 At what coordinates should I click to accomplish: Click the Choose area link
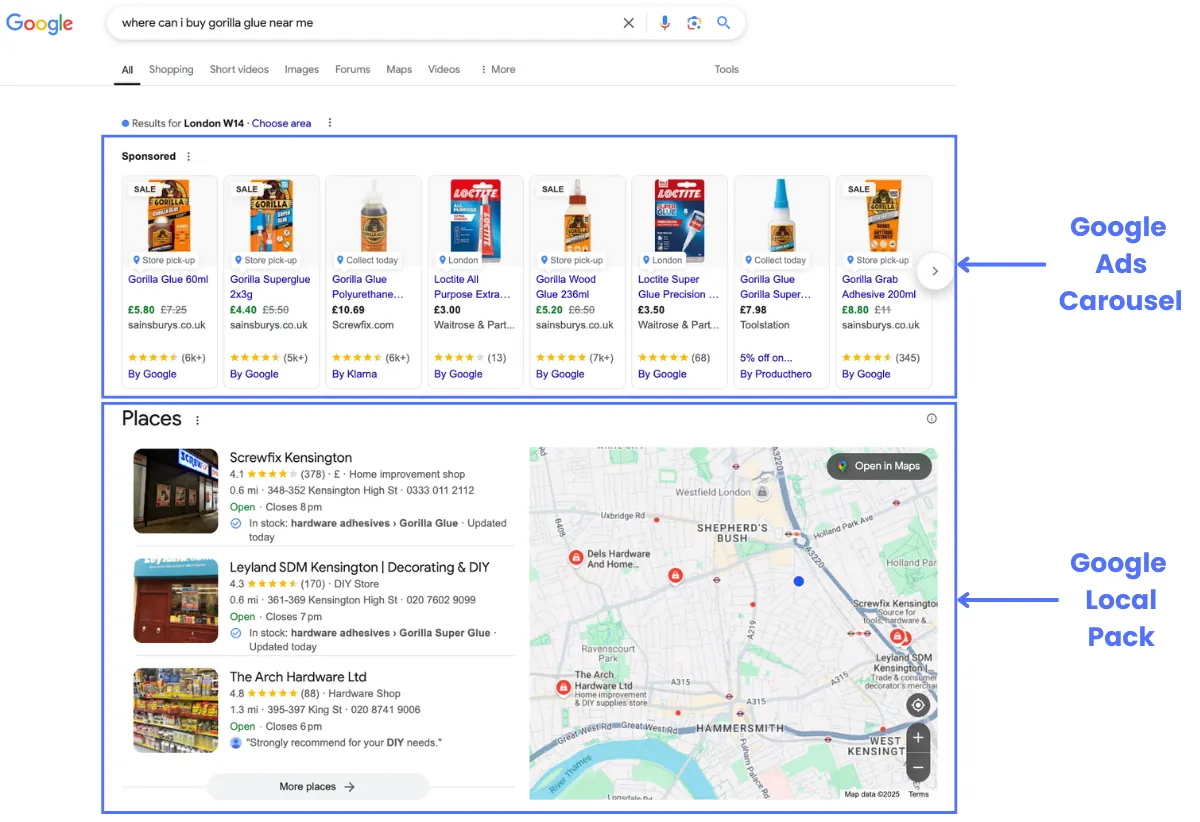tap(281, 124)
